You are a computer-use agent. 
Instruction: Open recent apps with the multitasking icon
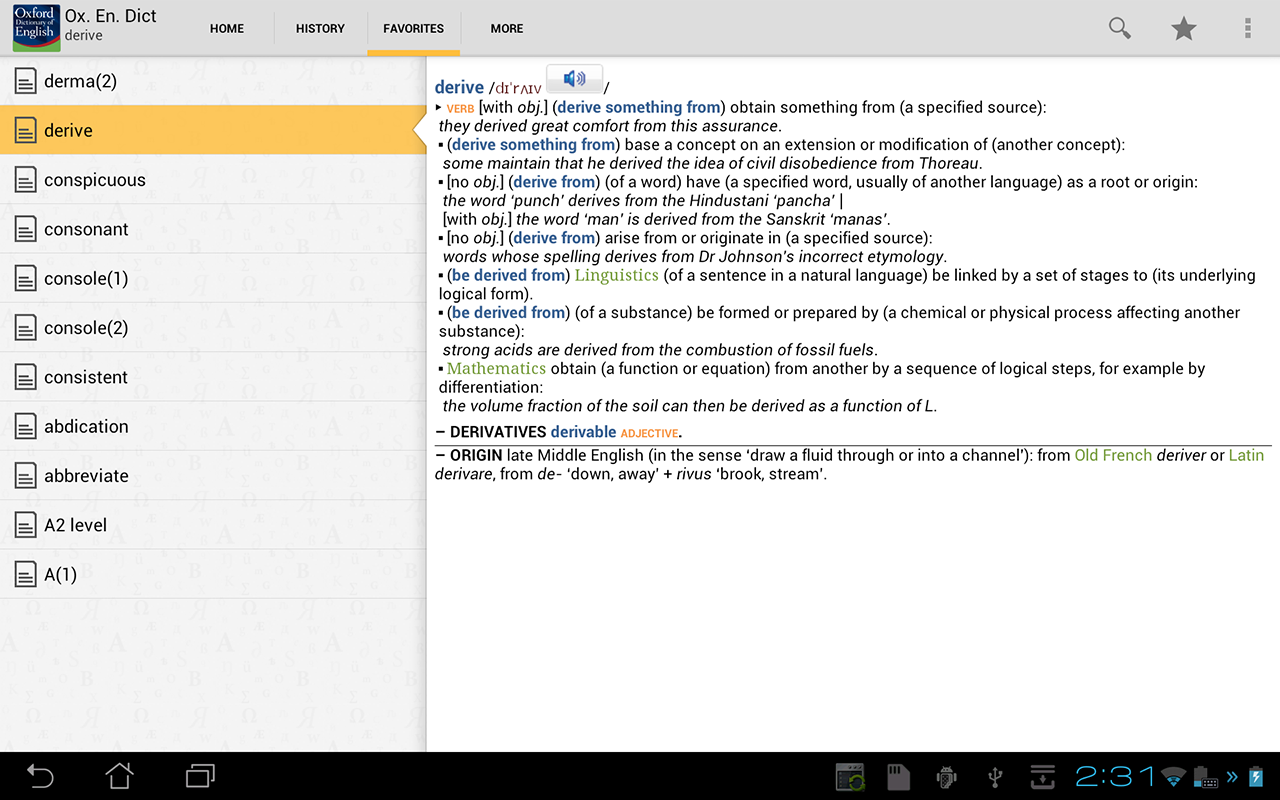tap(198, 776)
